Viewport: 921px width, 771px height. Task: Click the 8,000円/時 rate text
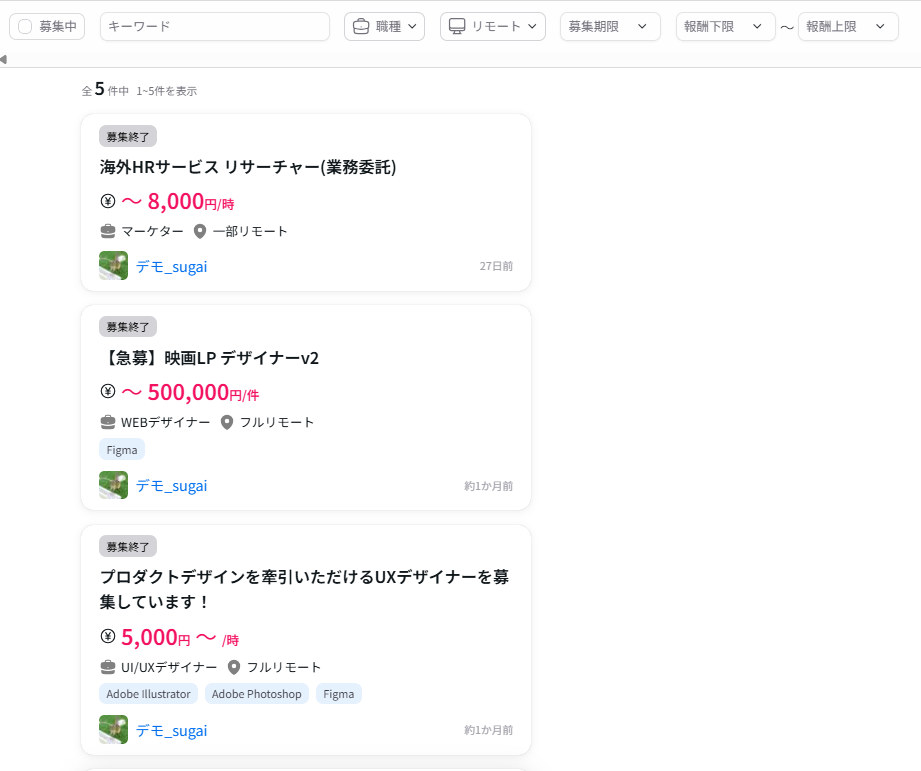(178, 201)
